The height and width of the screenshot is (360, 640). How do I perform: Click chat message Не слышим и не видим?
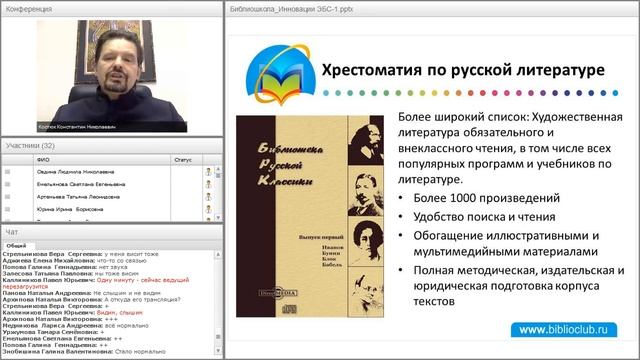click(x=127, y=293)
